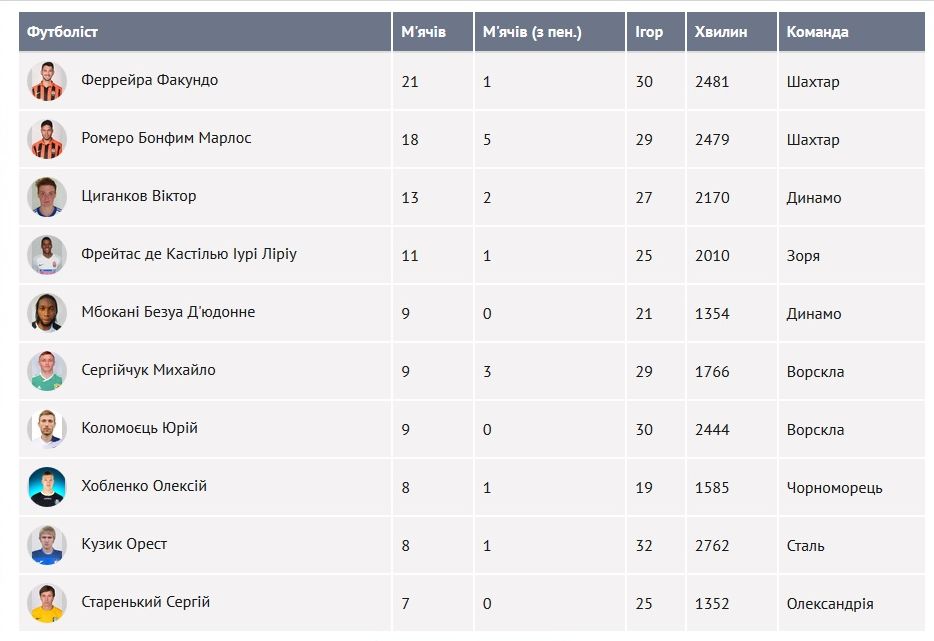Open Циганков Віктор's player photo
The image size is (934, 641).
[47, 197]
